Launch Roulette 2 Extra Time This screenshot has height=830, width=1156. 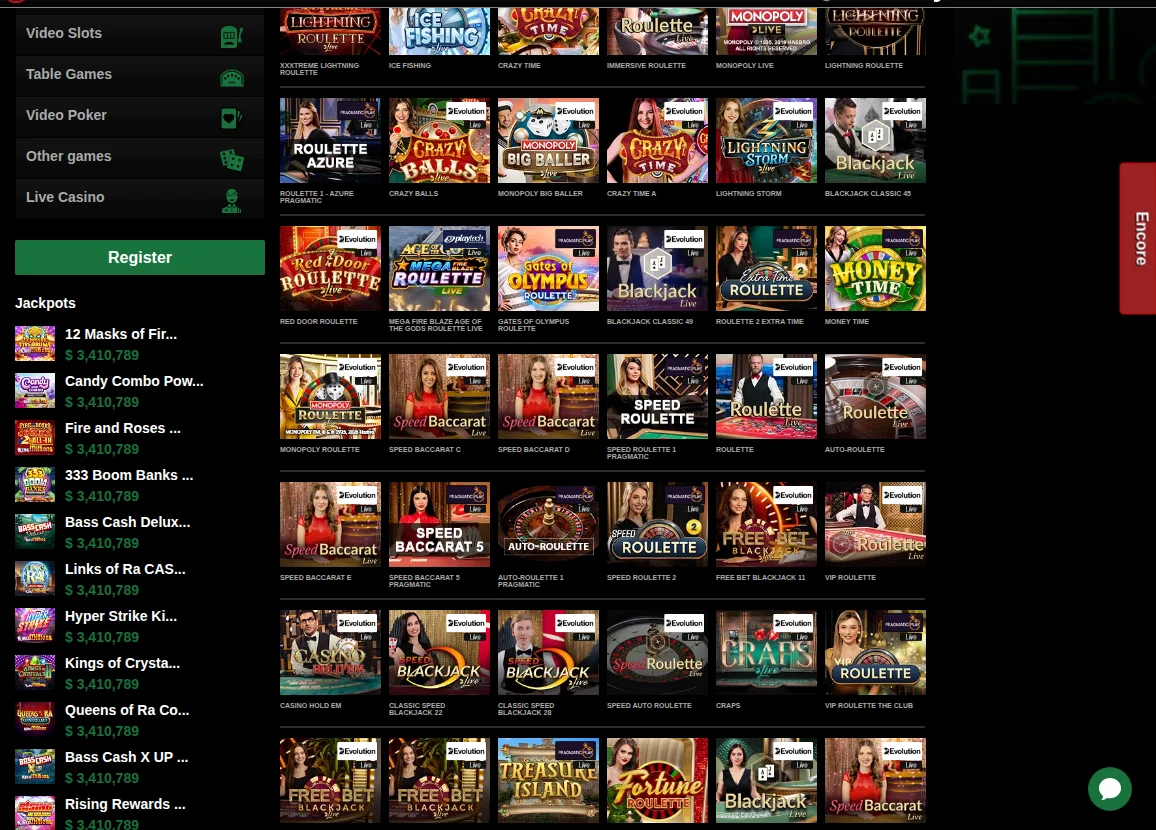pyautogui.click(x=766, y=268)
